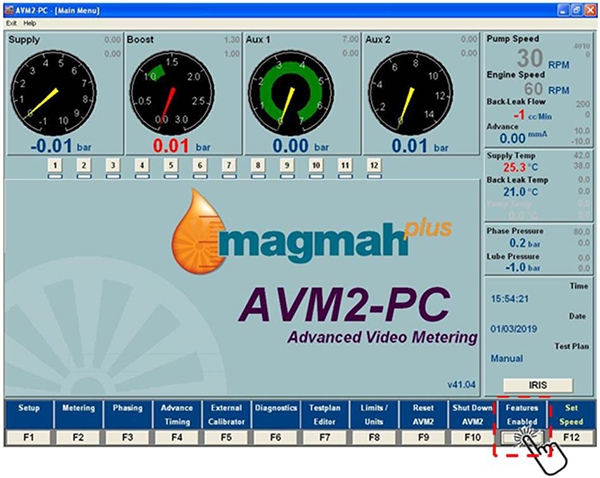Click the Boost pressure gauge dial
This screenshot has height=478, width=600.
[172, 93]
